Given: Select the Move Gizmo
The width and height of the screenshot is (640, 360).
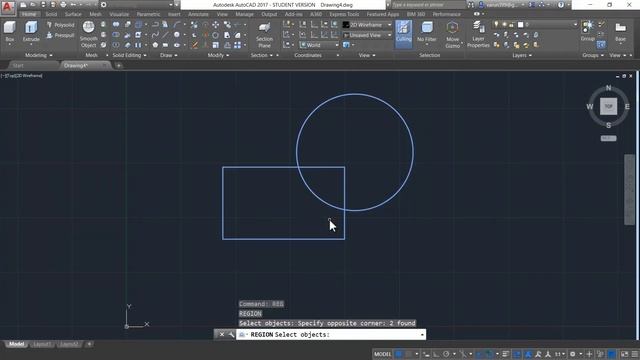Looking at the screenshot, I should pyautogui.click(x=452, y=34).
